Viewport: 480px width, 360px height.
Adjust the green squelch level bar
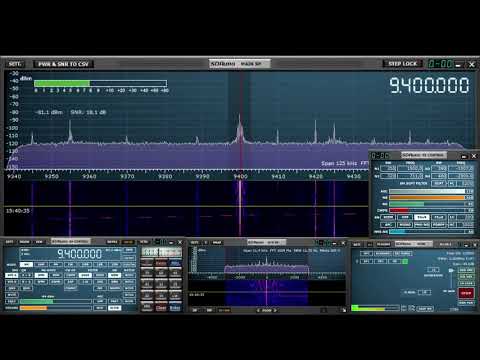pyautogui.click(x=56, y=301)
